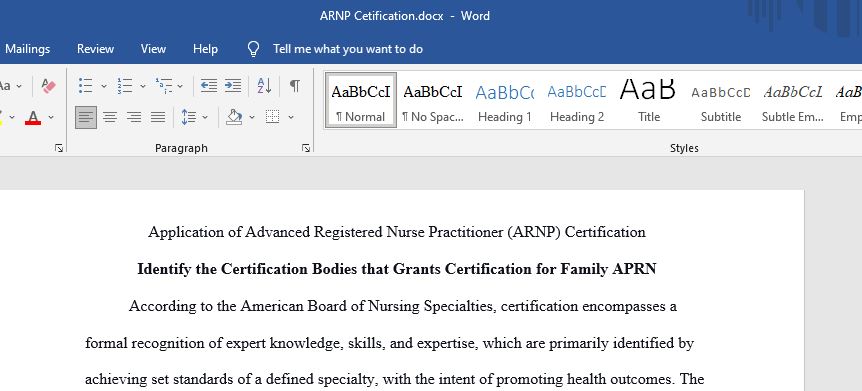Viewport: 862px width, 391px height.
Task: Open the borders dropdown arrow
Action: (x=291, y=117)
